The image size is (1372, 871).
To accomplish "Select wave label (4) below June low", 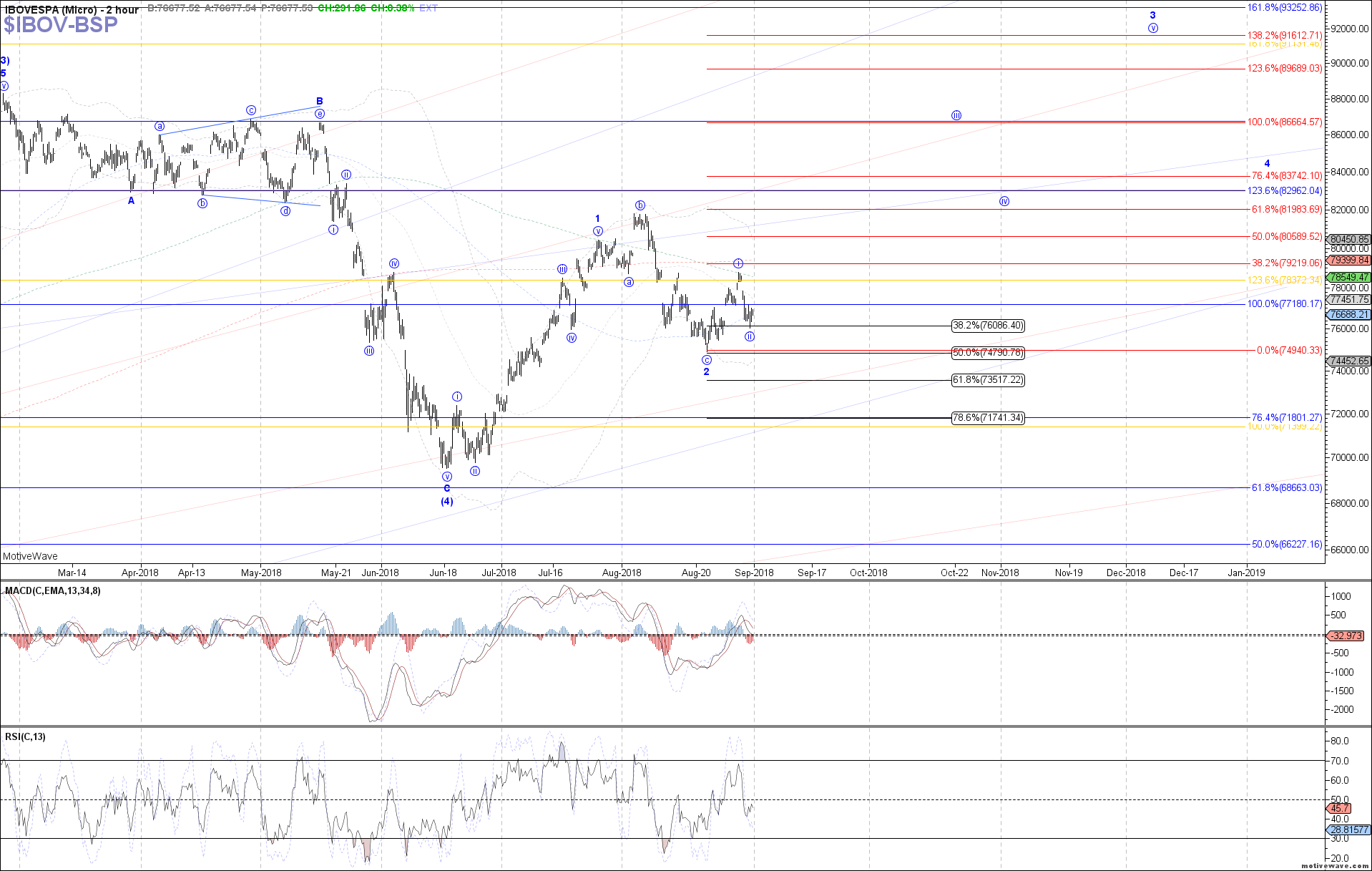I will (446, 501).
